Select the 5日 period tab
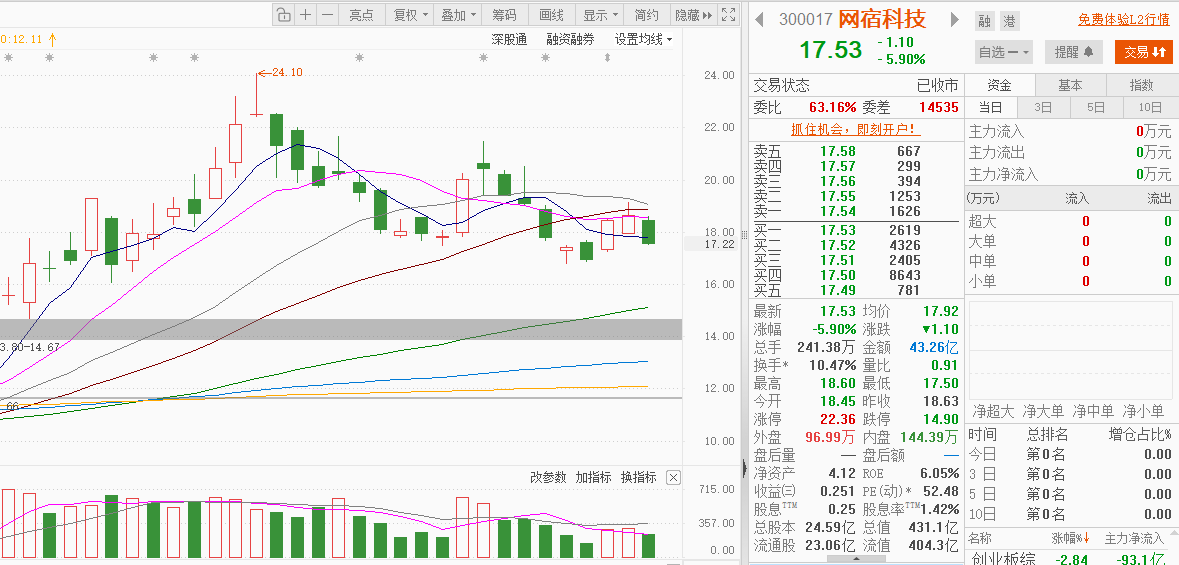Image resolution: width=1179 pixels, height=565 pixels. pos(1096,108)
